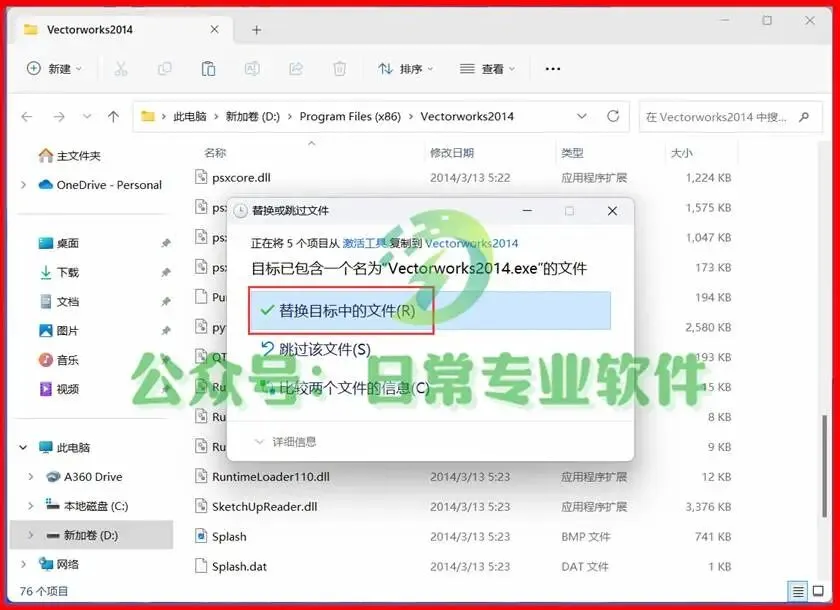This screenshot has height=610, width=840.
Task: Choose 替换目标中的文件(R) in dialog
Action: click(x=430, y=311)
